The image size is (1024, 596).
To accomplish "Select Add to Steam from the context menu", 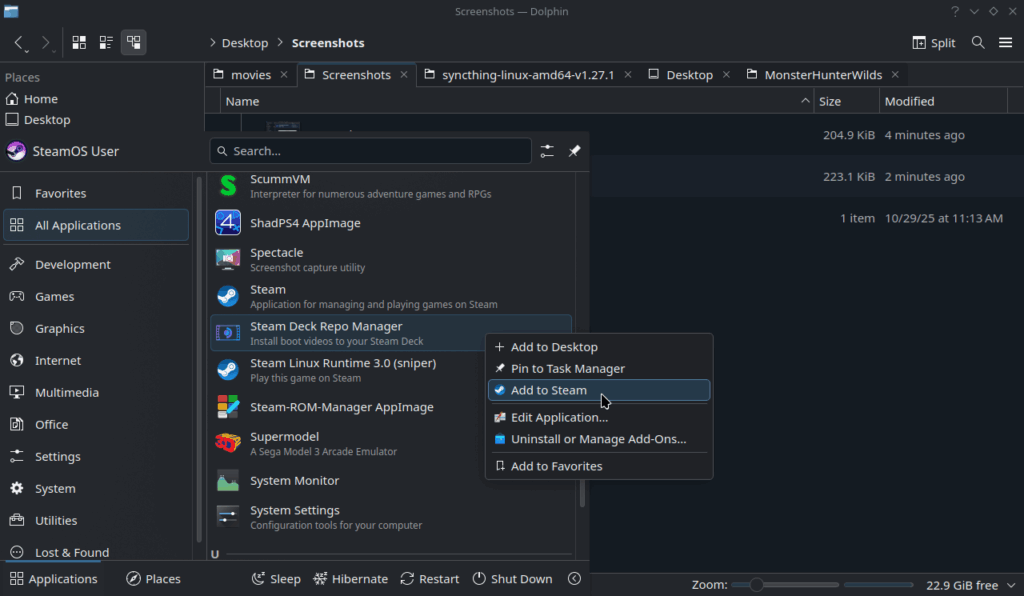I will coord(548,390).
